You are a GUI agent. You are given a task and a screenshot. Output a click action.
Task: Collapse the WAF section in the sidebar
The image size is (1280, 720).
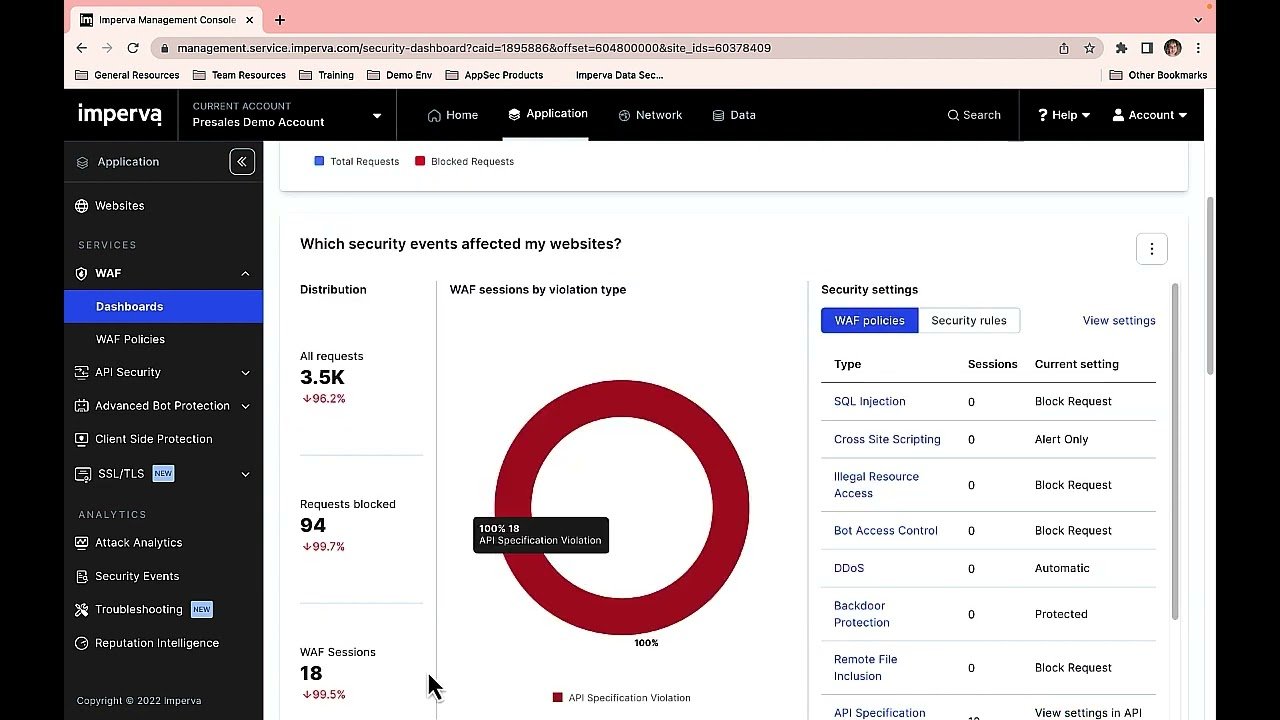point(245,273)
